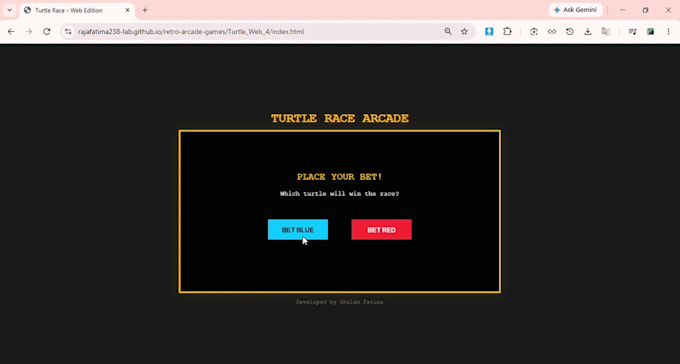Restore down the Chrome window

tap(645, 10)
